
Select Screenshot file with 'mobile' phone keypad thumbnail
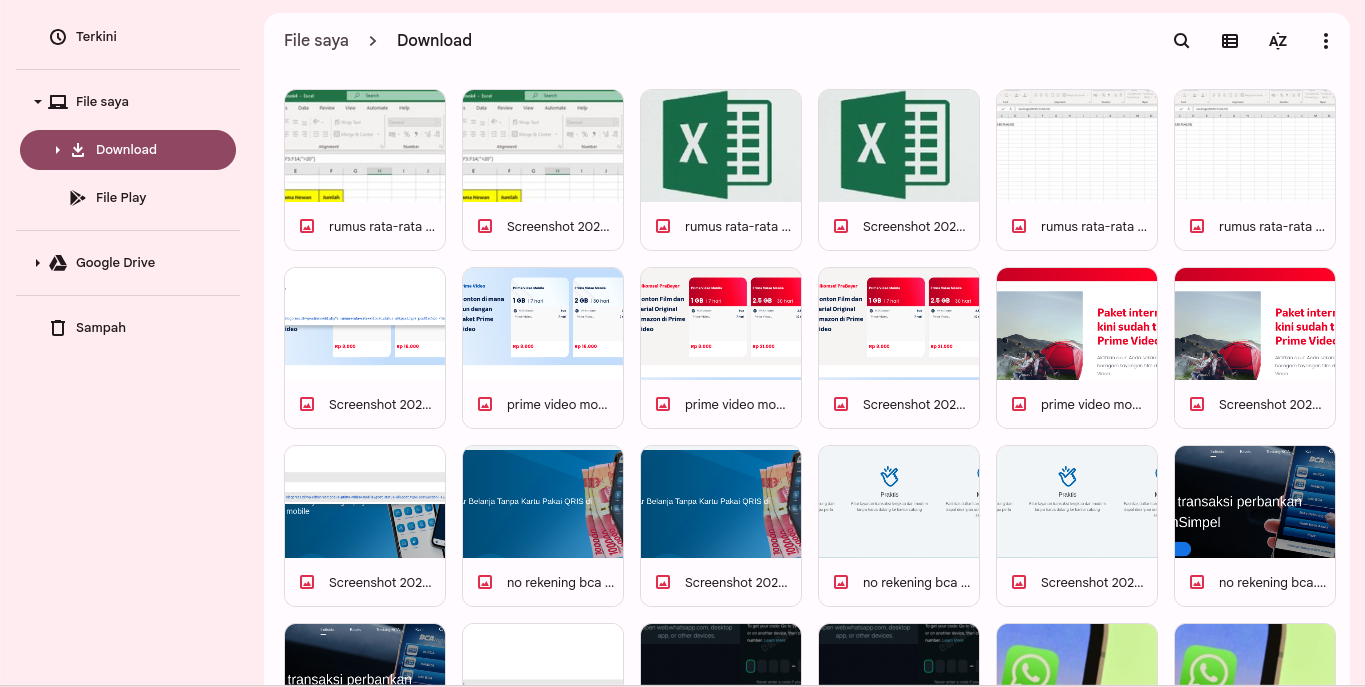(x=365, y=526)
